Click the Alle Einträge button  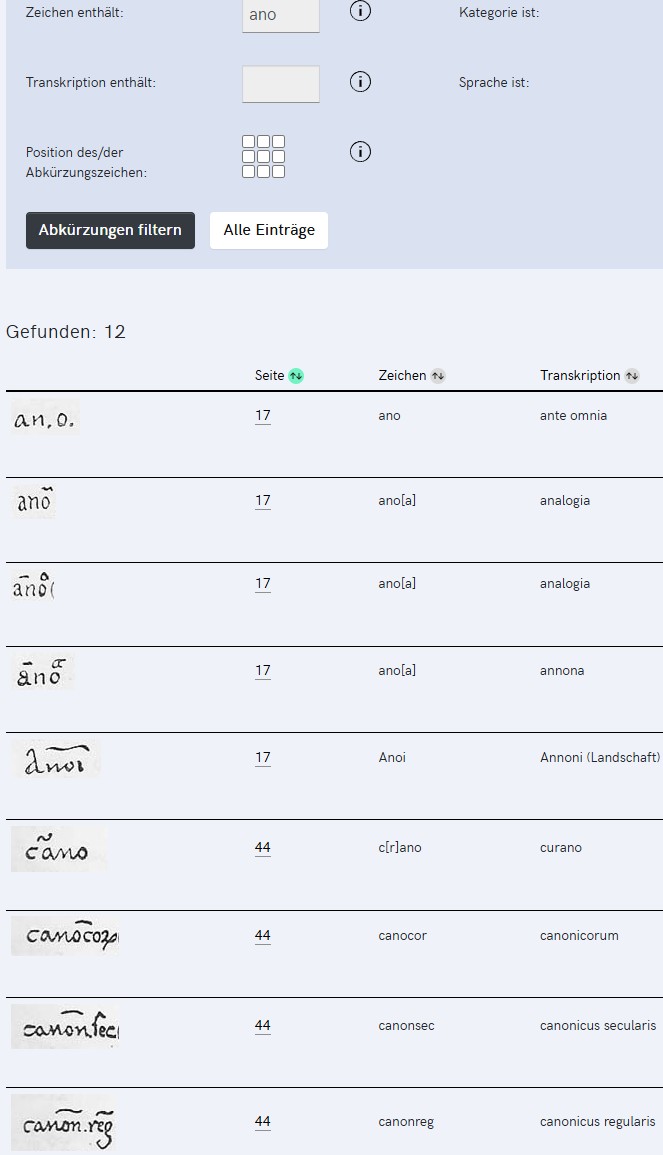point(268,230)
